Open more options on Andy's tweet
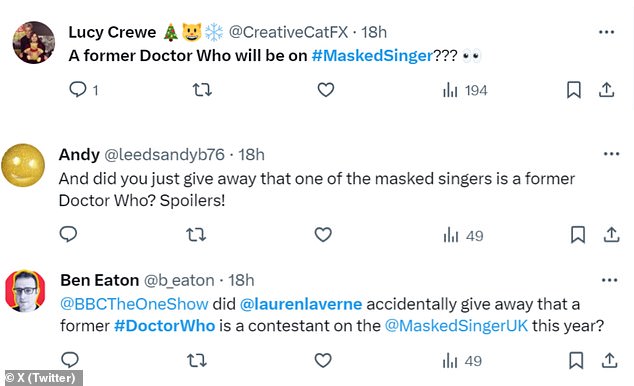 click(x=611, y=154)
